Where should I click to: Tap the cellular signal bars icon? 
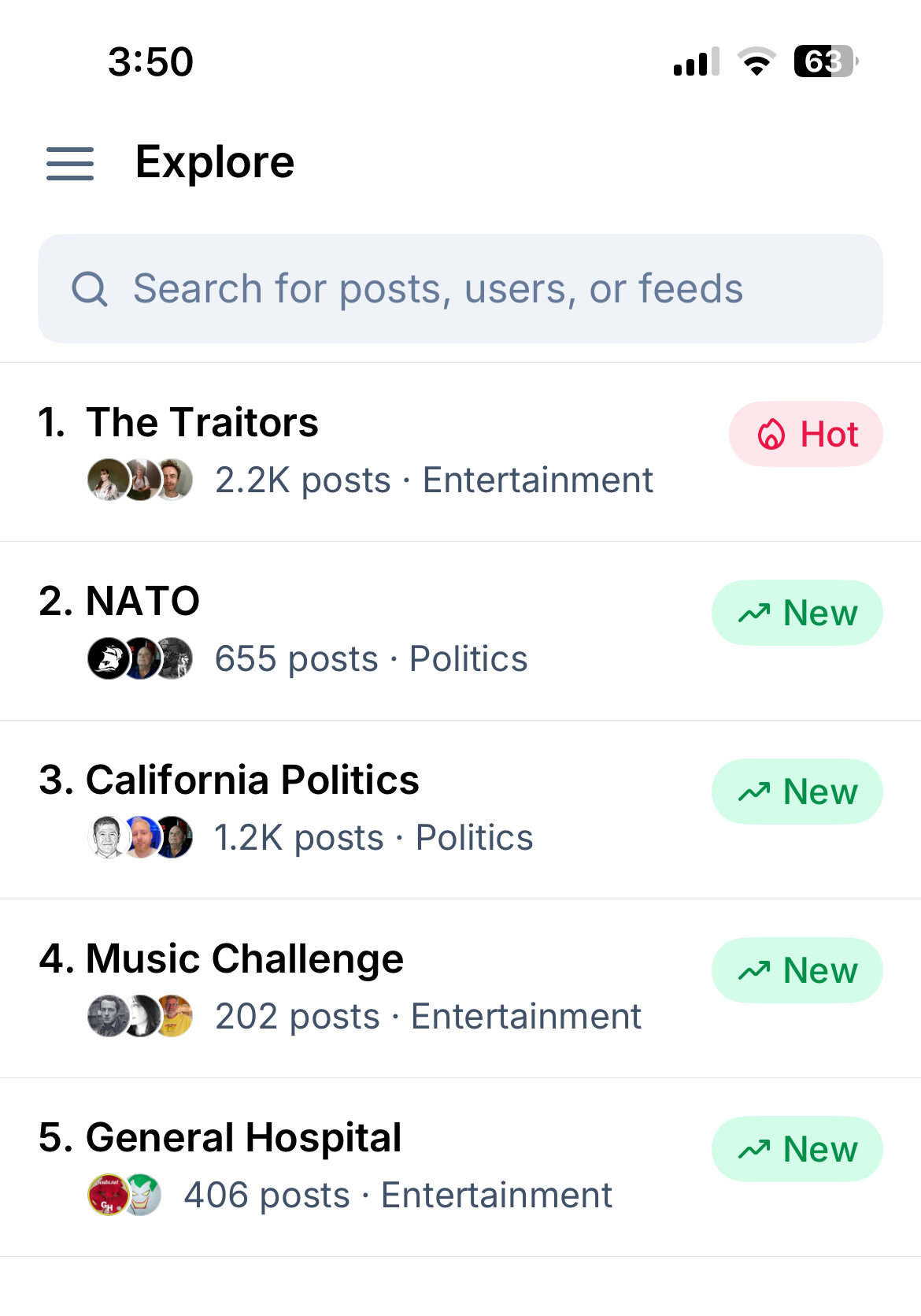click(x=696, y=61)
